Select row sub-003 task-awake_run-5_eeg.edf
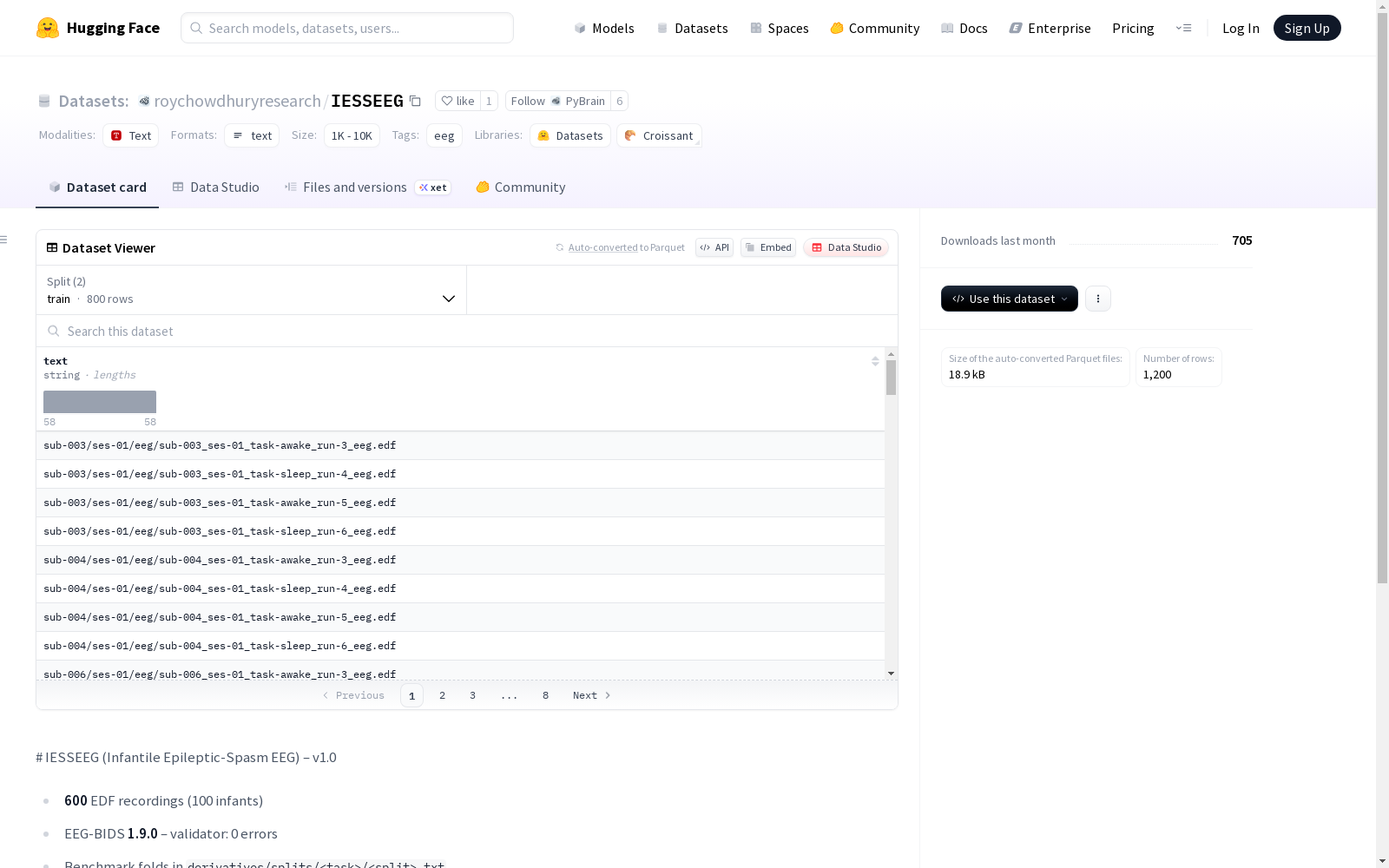 (460, 503)
